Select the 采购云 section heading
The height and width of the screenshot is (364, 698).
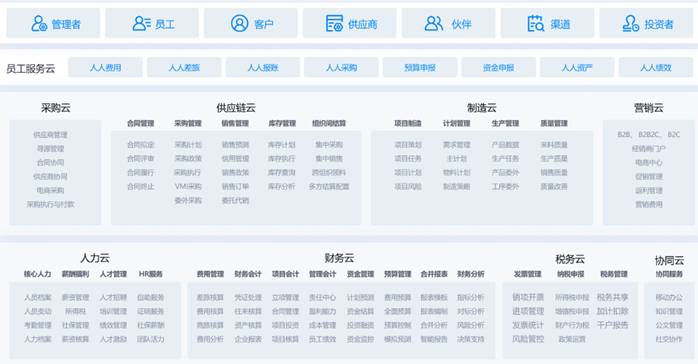(56, 108)
